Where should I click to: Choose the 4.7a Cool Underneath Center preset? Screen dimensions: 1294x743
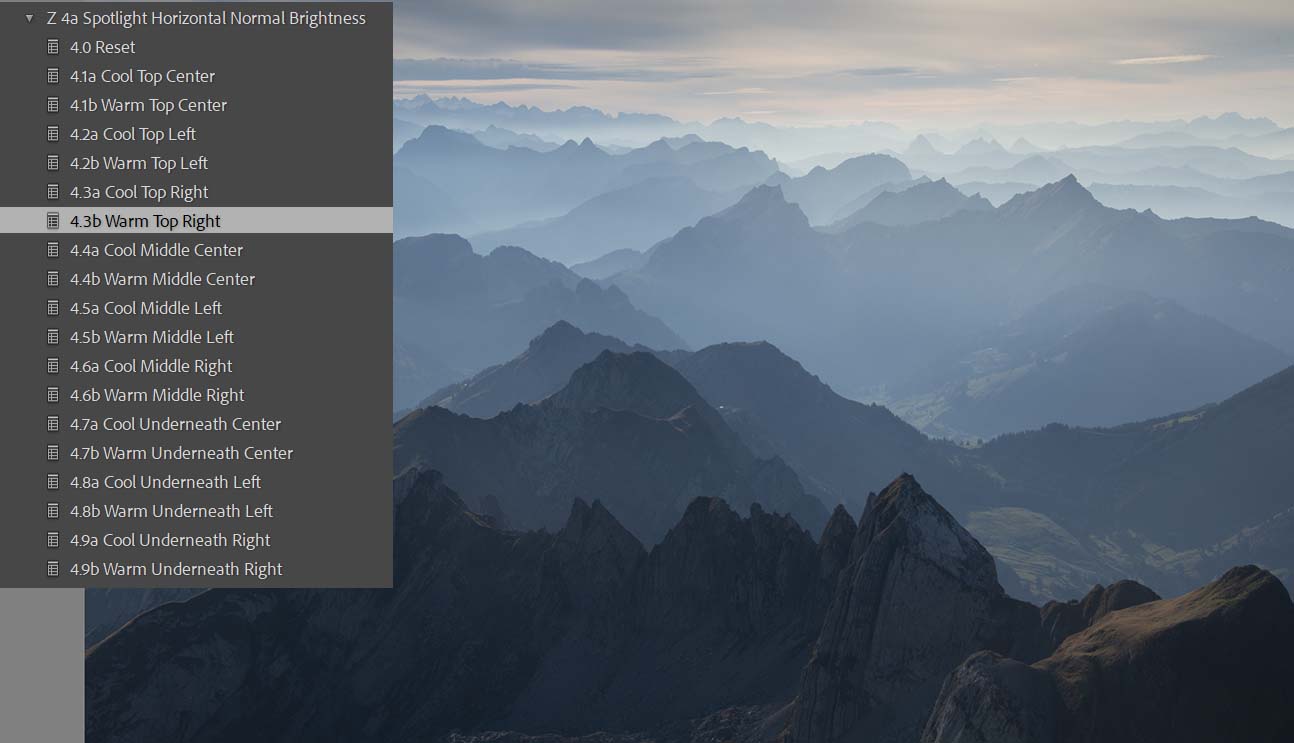point(175,424)
